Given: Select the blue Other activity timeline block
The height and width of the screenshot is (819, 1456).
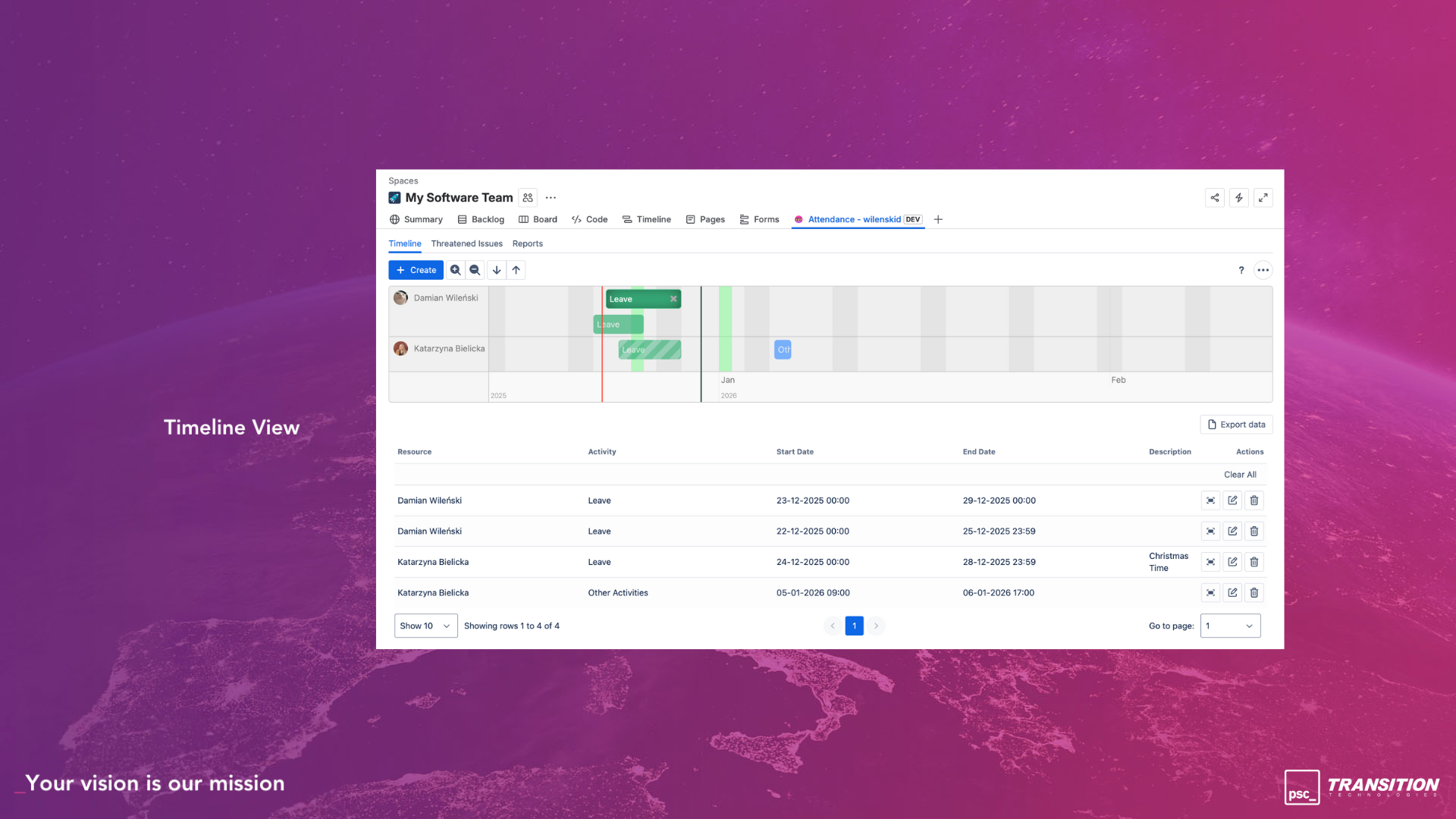Looking at the screenshot, I should 783,350.
